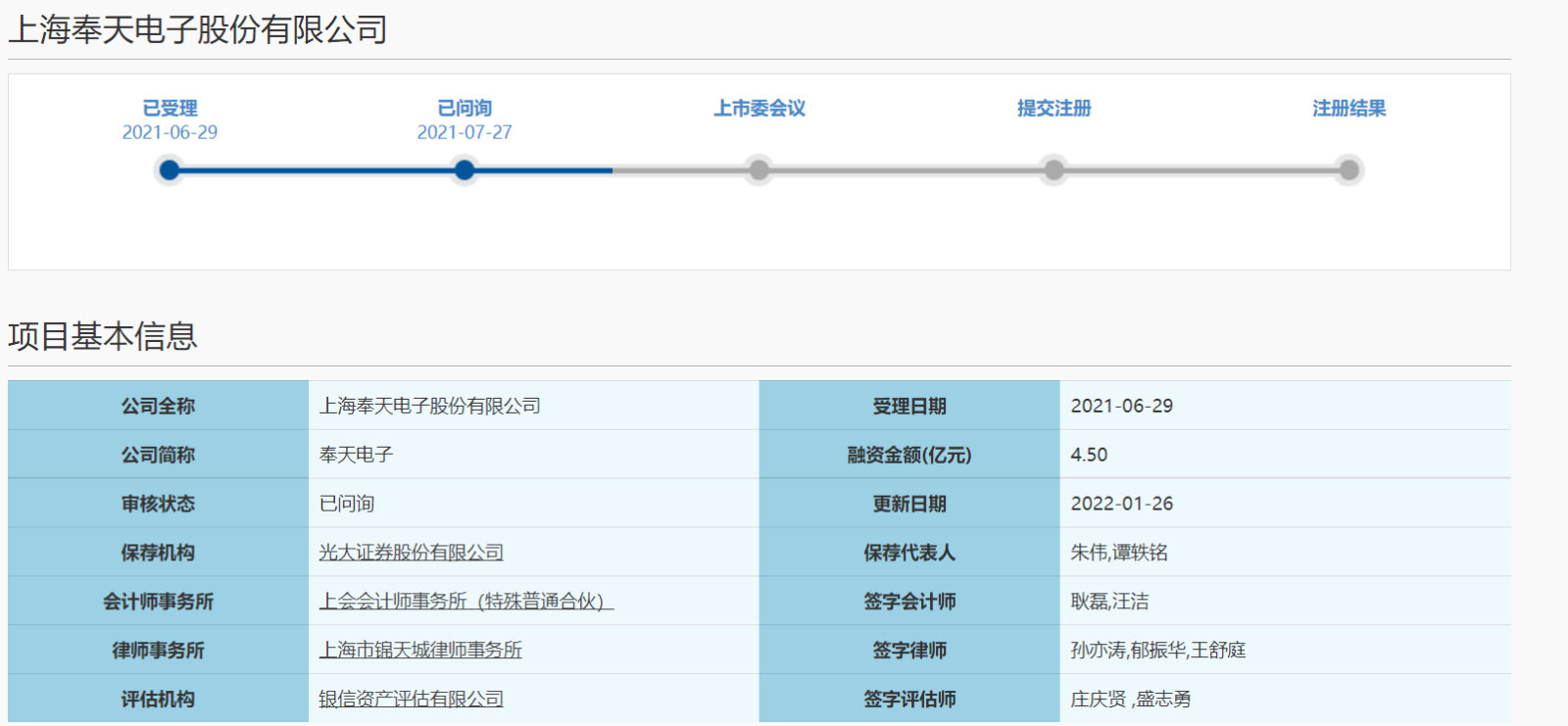1568x726 pixels.
Task: Select the 提交注册 stage label
Action: pos(1053,109)
